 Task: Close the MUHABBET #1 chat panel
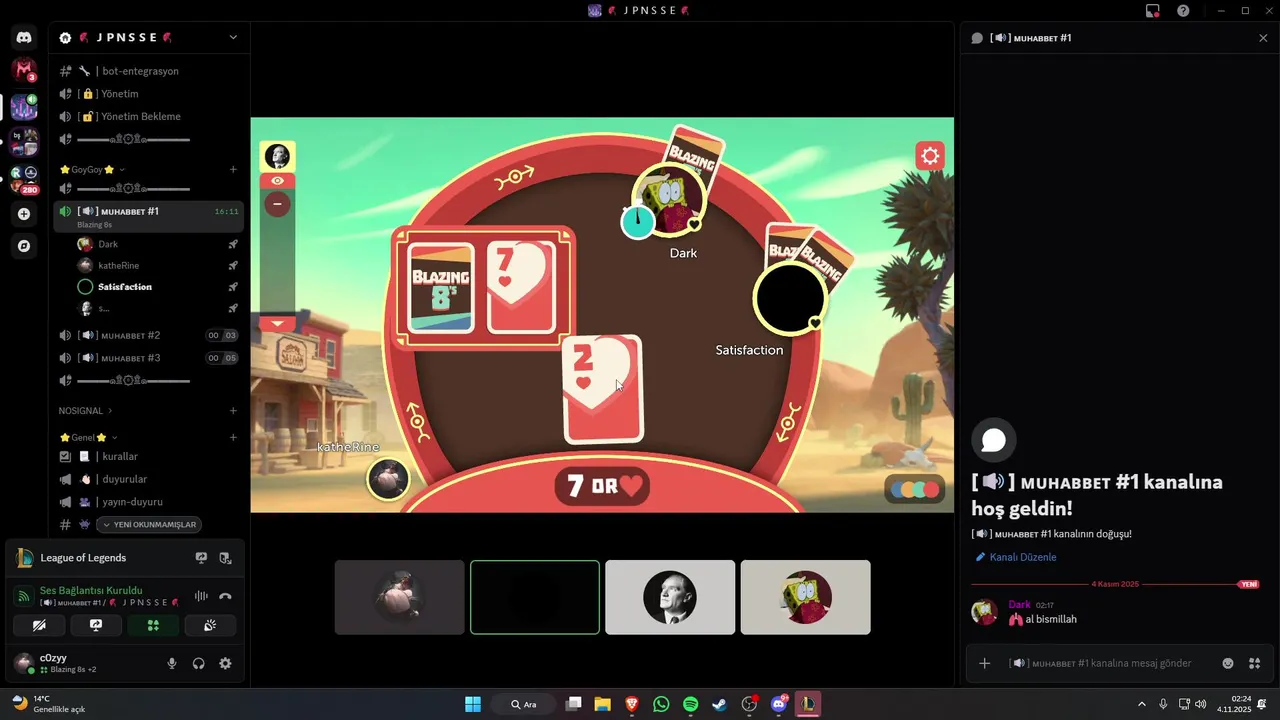tap(1263, 38)
